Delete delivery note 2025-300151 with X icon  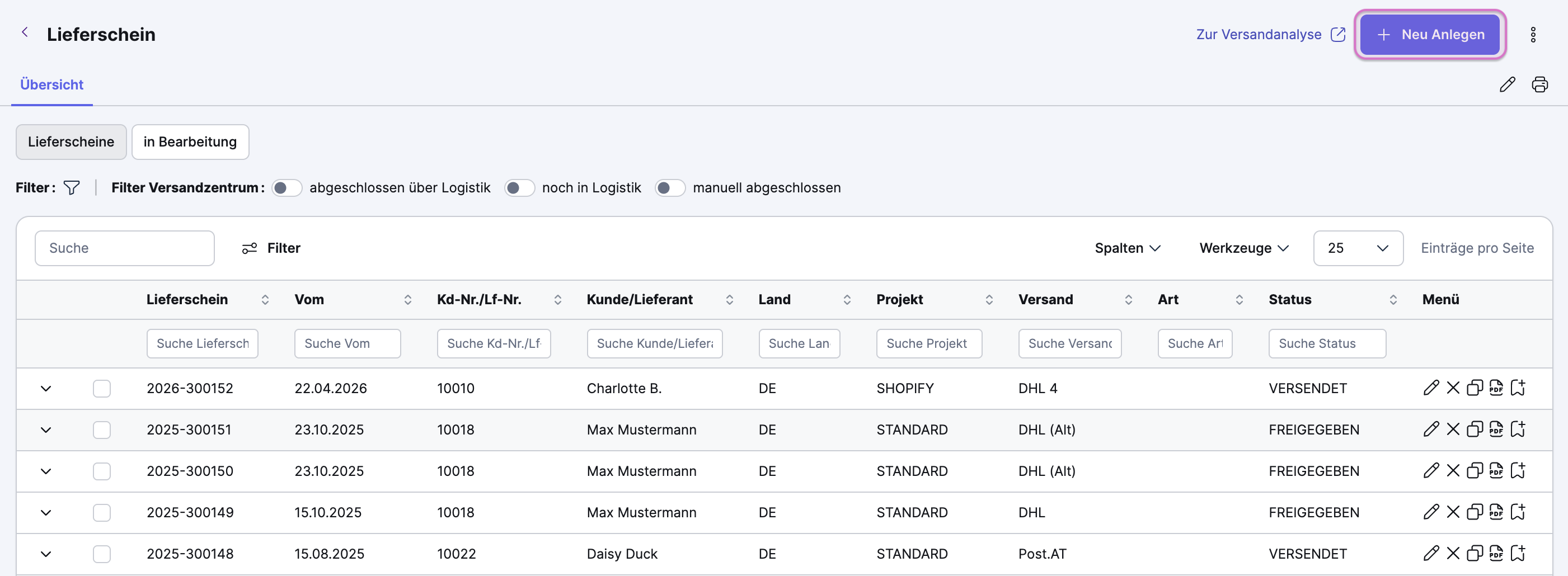pos(1453,429)
